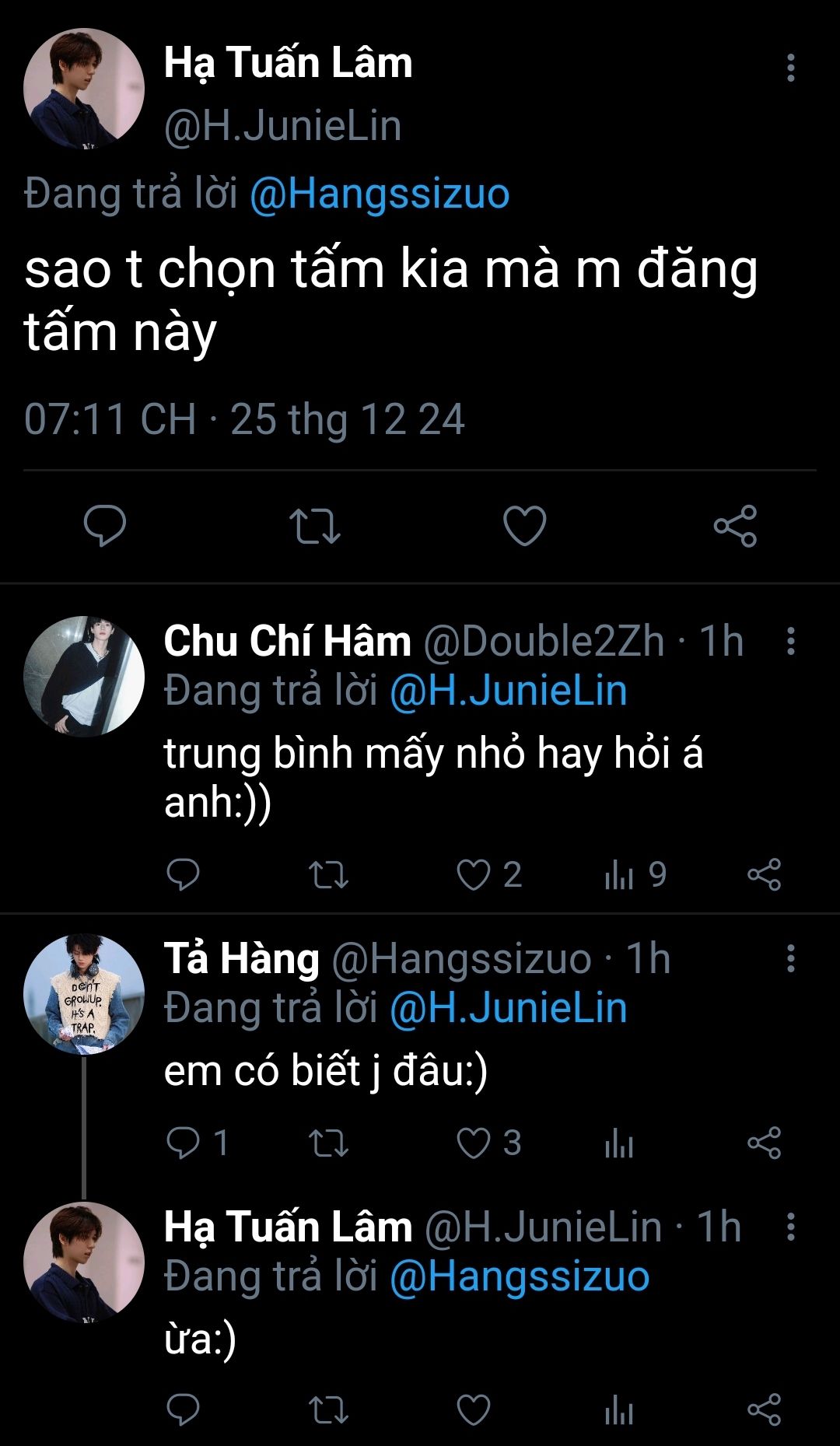
Task: View analytics for Chu Chí Hâm's reply
Action: click(x=619, y=876)
